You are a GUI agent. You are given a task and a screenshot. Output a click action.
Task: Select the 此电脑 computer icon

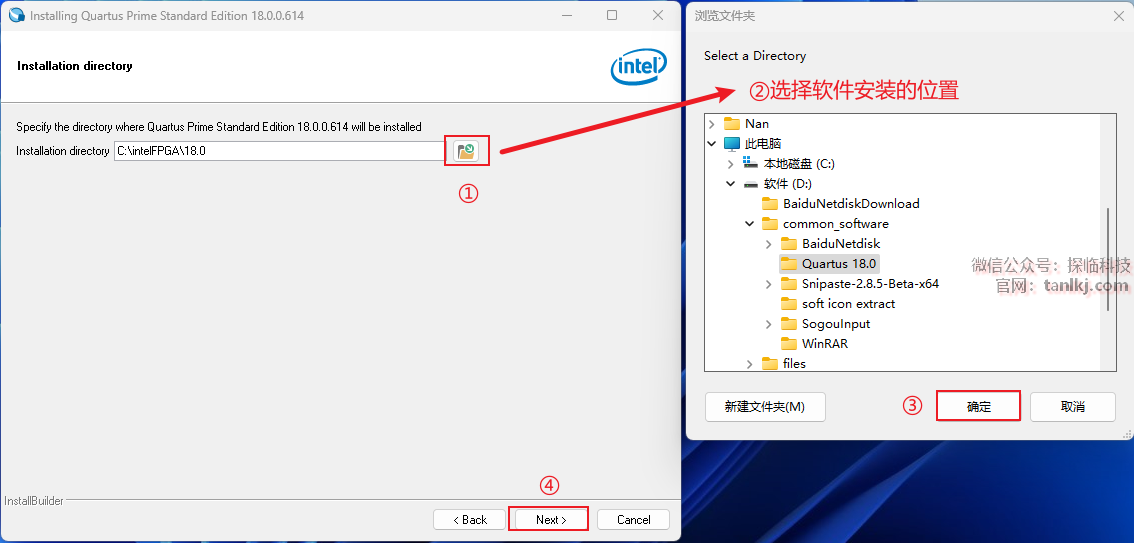pyautogui.click(x=732, y=144)
